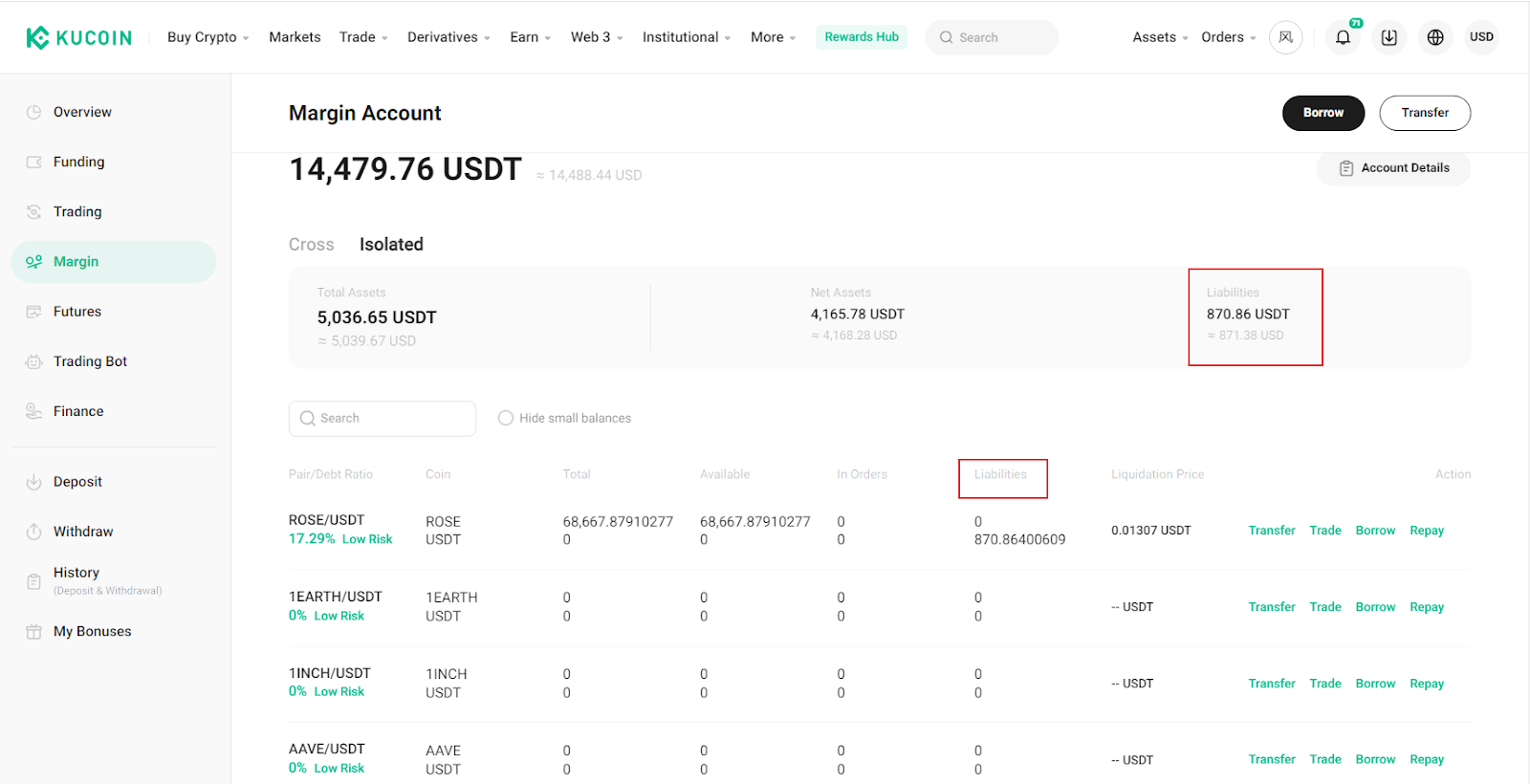Click Trade in the 1EARTH/USDT row
Viewport: 1530px width, 784px height.
[1325, 607]
